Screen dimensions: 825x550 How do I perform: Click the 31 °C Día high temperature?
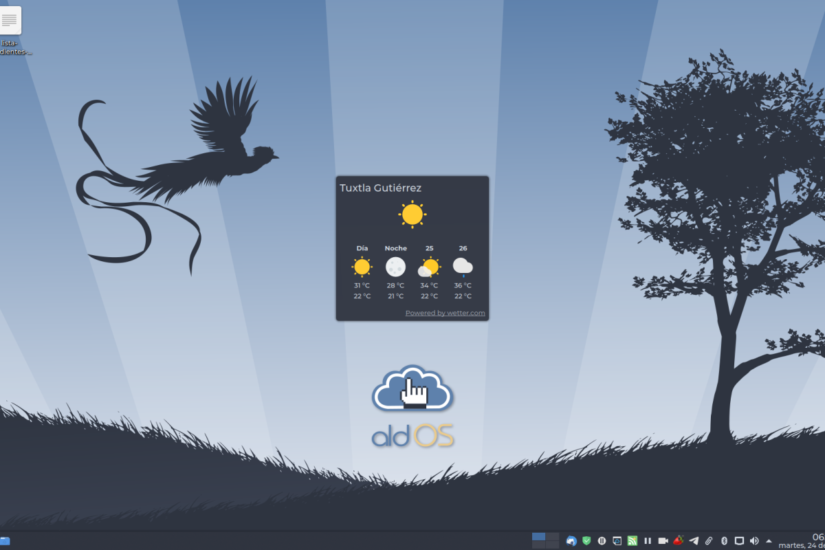pos(362,285)
